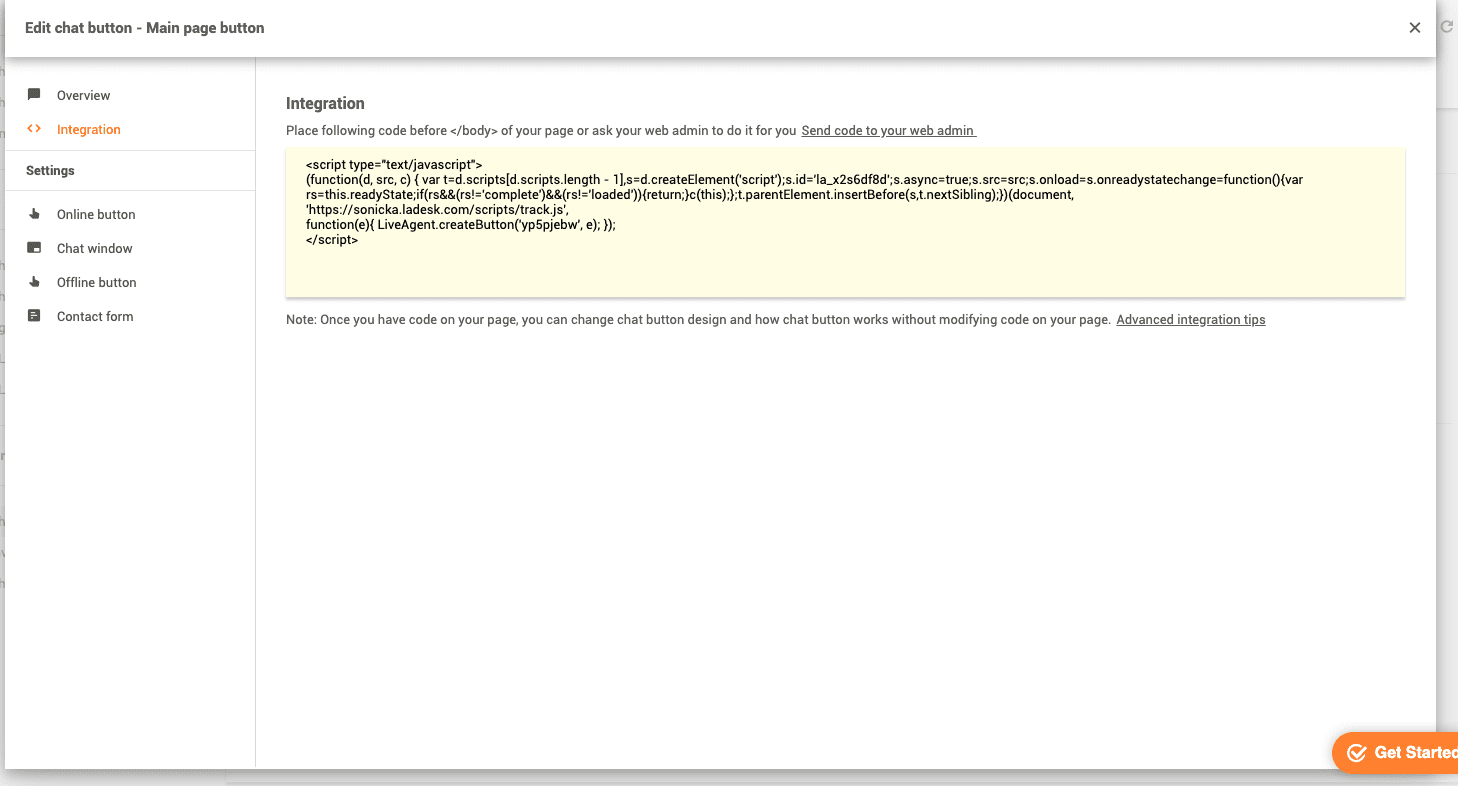The image size is (1458, 786).
Task: Open Advanced integration tips
Action: point(1190,319)
